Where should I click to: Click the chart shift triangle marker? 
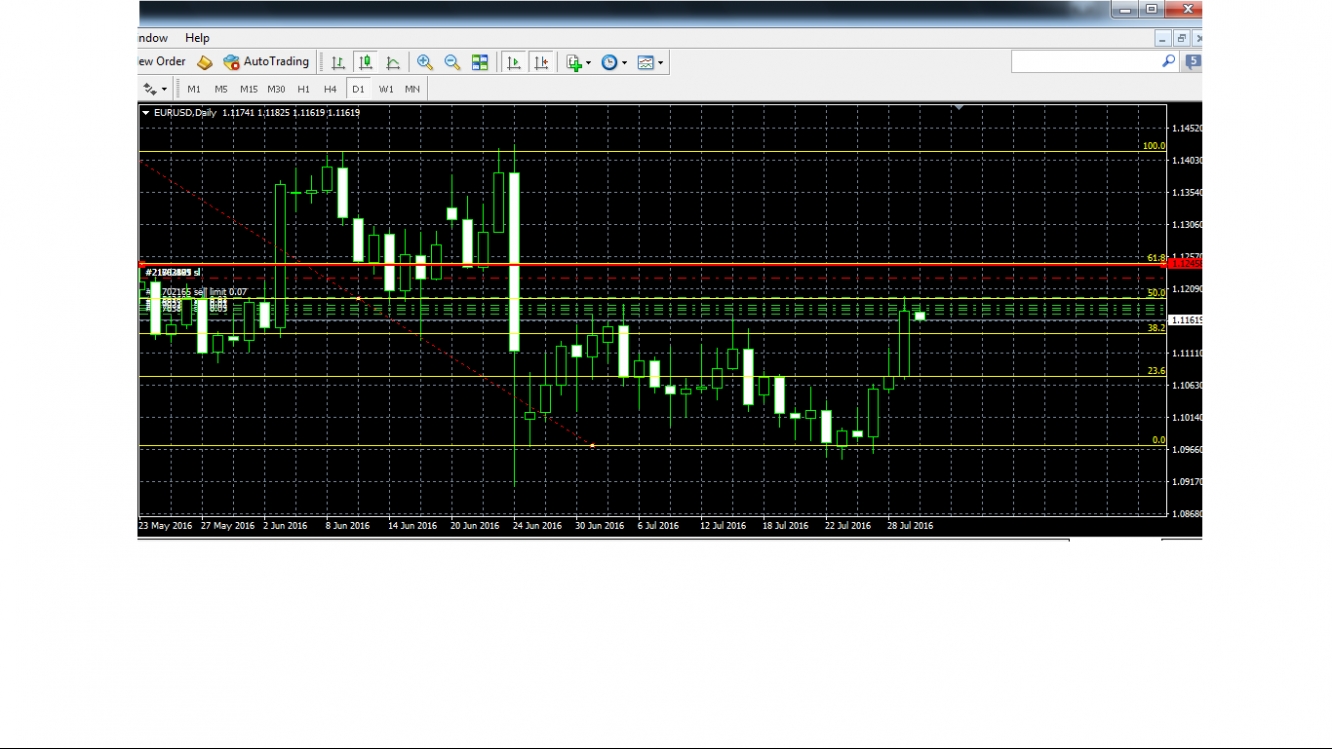959,107
